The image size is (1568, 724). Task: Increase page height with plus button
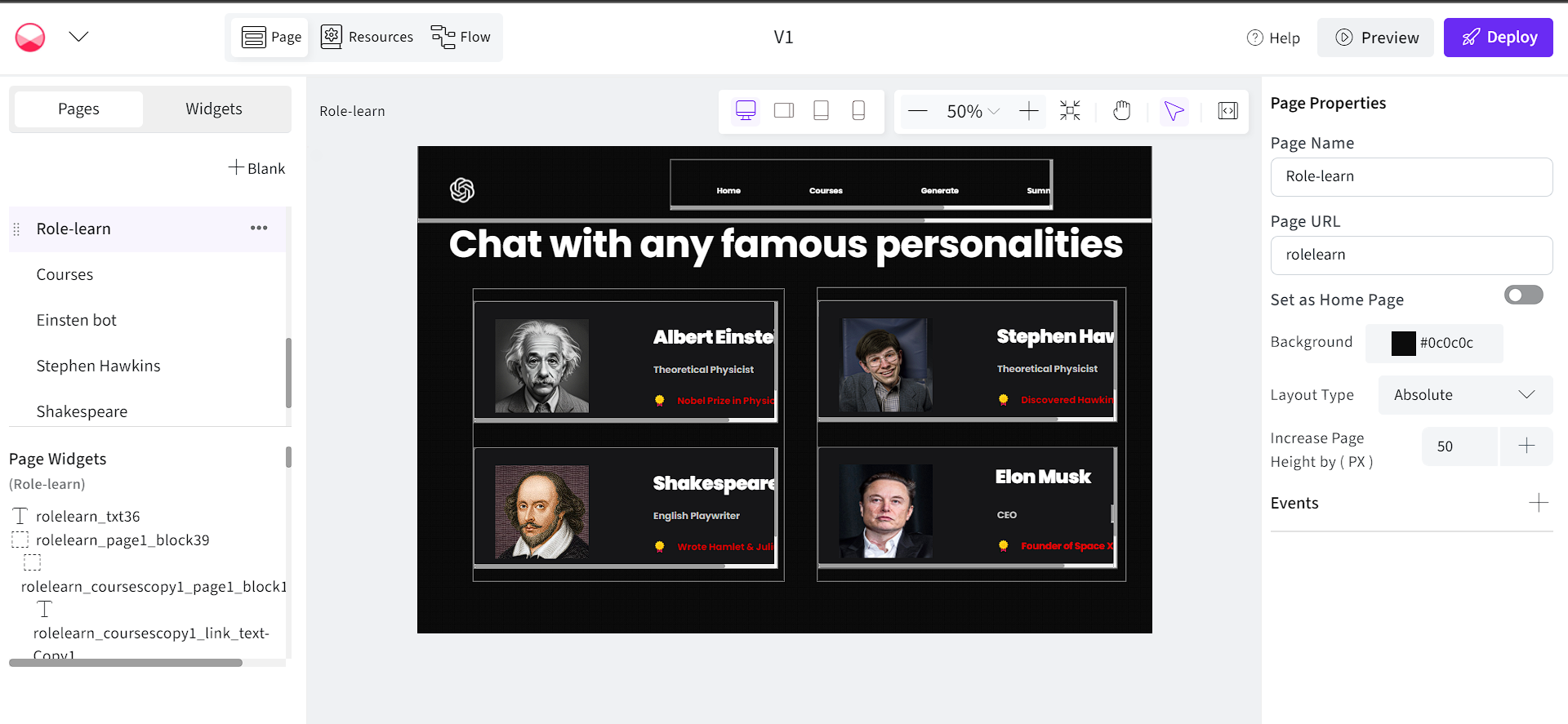(1526, 446)
